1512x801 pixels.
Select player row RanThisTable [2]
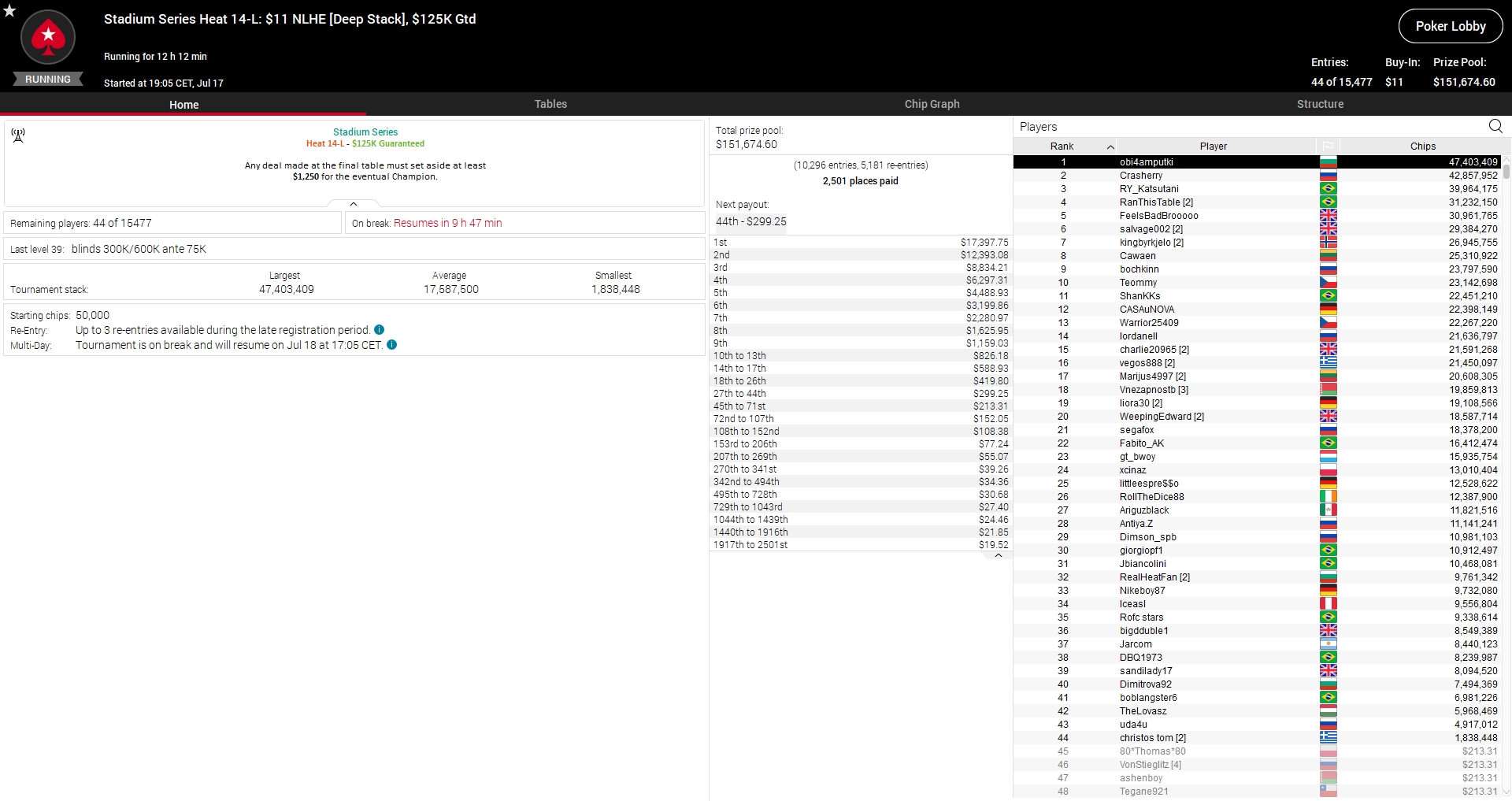pos(1257,202)
